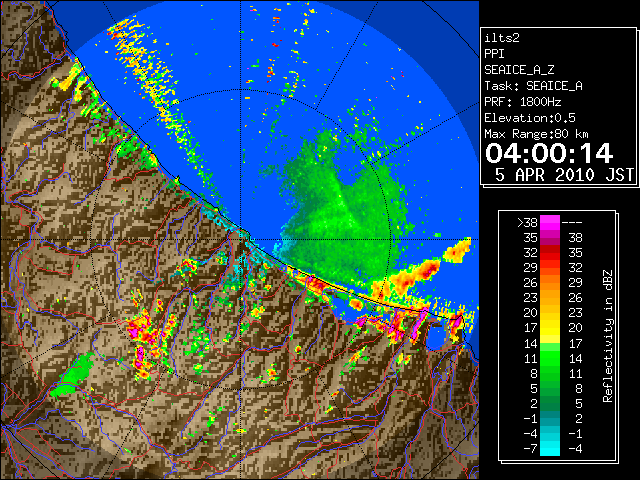Pick the bright green swatch at 11 dBZ
Viewport: 640px width, 480px height.
click(550, 358)
